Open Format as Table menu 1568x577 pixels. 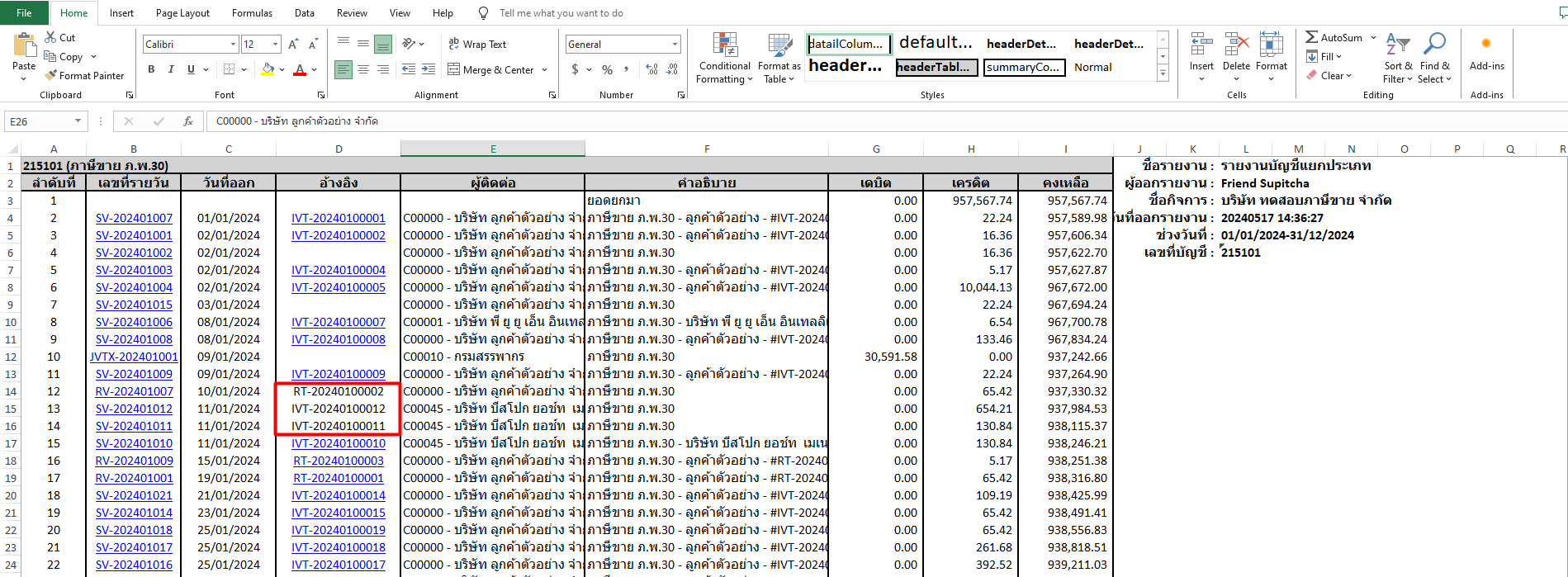point(779,59)
